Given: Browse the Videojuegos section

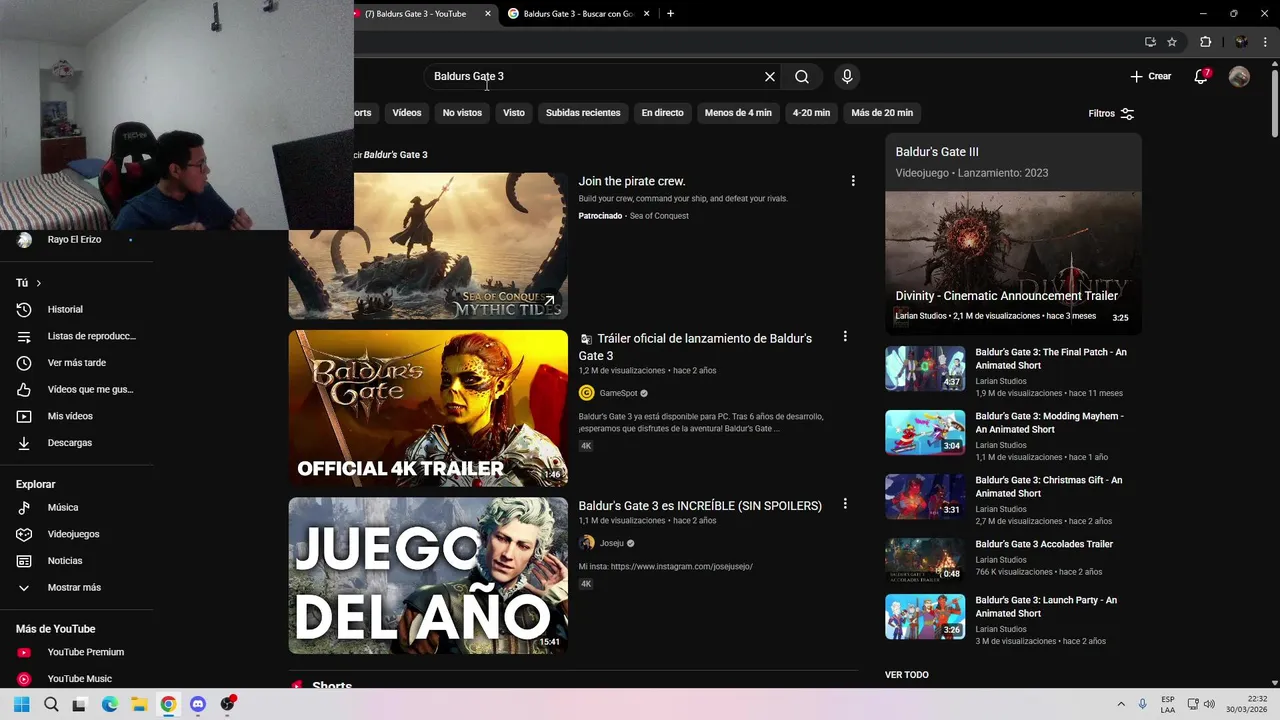Looking at the screenshot, I should 73,534.
